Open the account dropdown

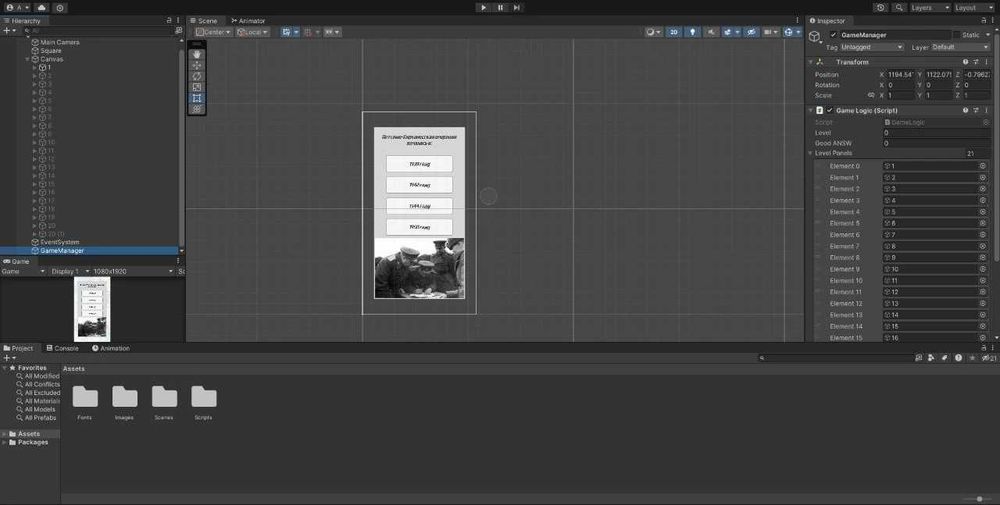[17, 8]
